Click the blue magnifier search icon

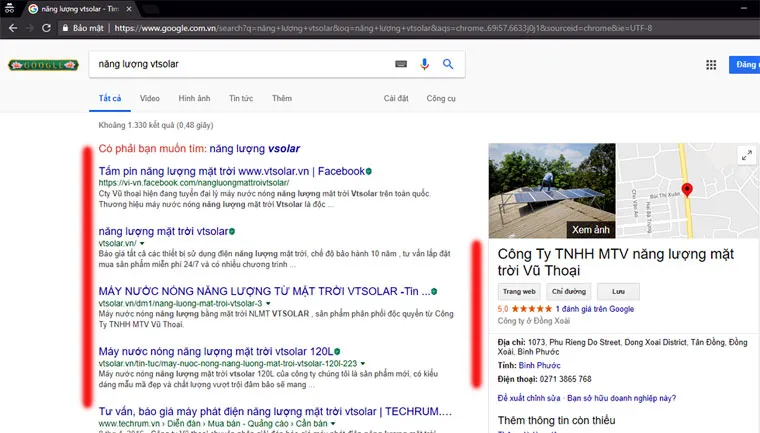pos(448,64)
